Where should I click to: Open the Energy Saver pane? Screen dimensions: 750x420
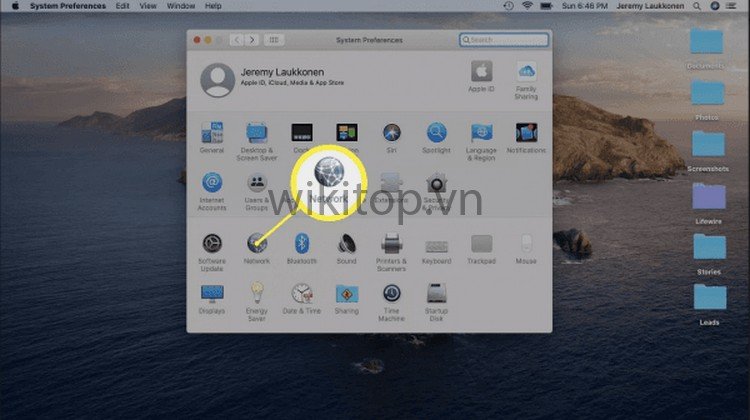click(256, 294)
